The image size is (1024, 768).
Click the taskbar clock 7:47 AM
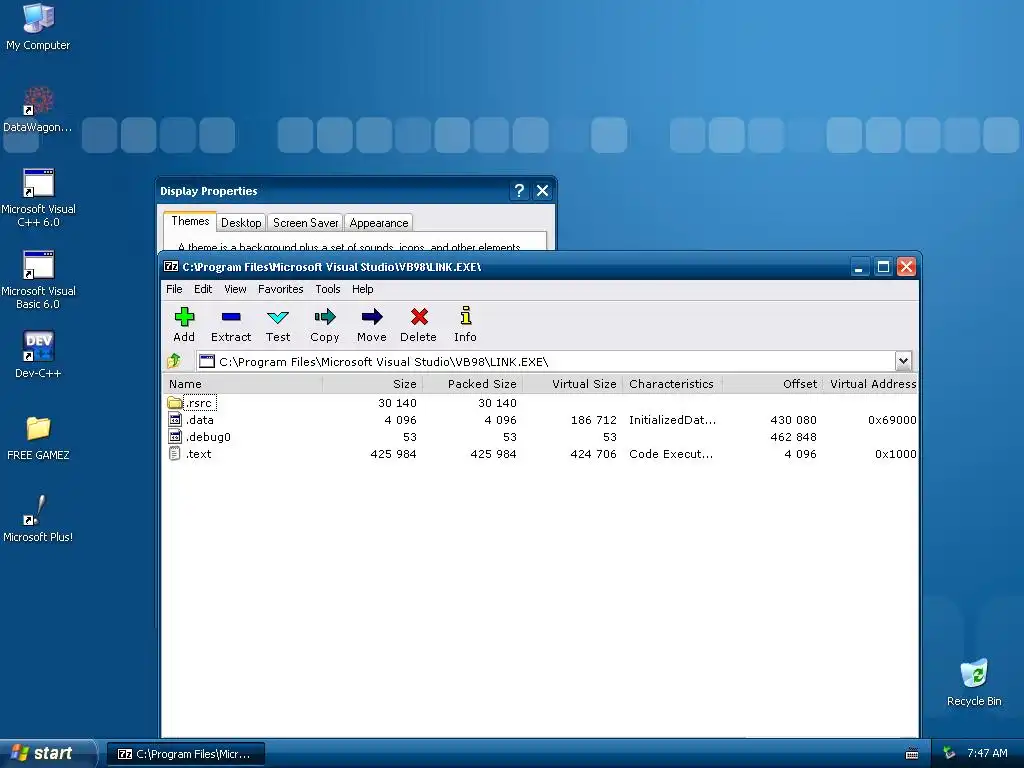click(x=987, y=753)
